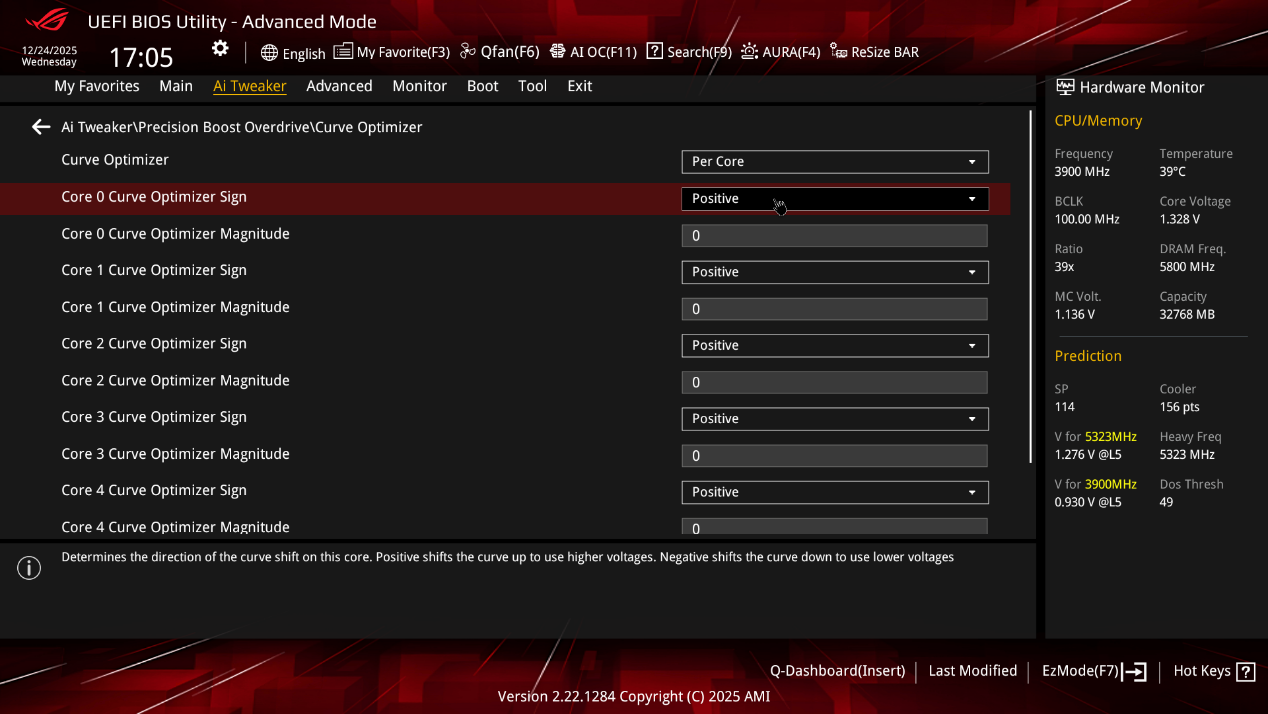Screen dimensions: 1268x714
Task: Click the Hot Keys question mark icon
Action: pyautogui.click(x=1245, y=672)
